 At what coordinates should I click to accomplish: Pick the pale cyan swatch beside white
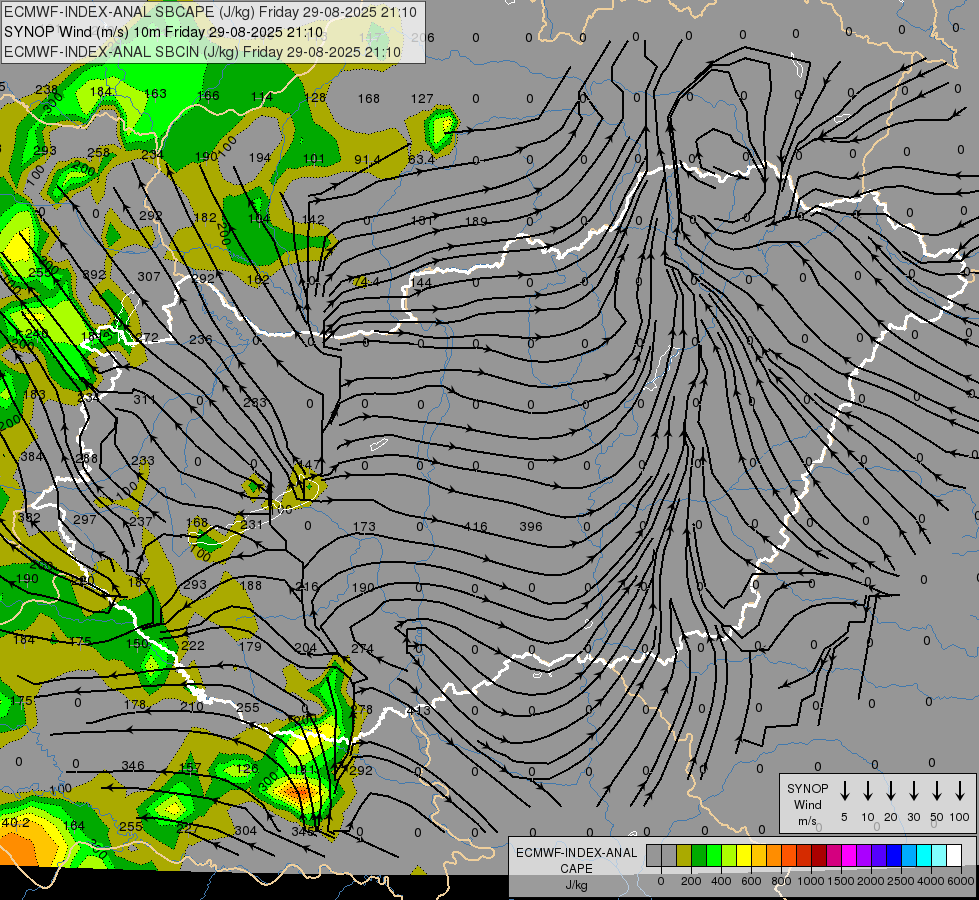point(938,855)
